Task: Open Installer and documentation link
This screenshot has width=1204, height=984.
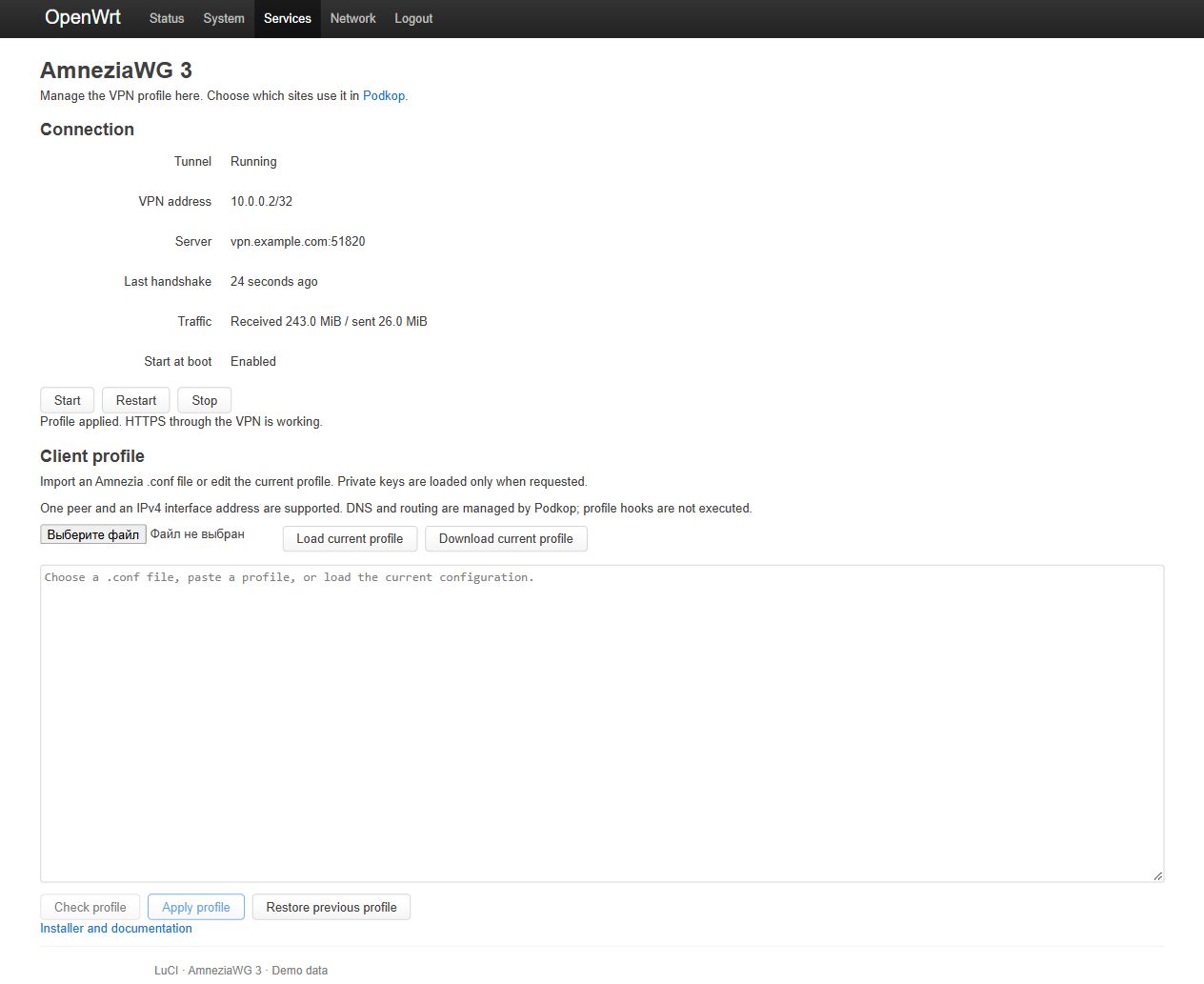Action: 116,928
